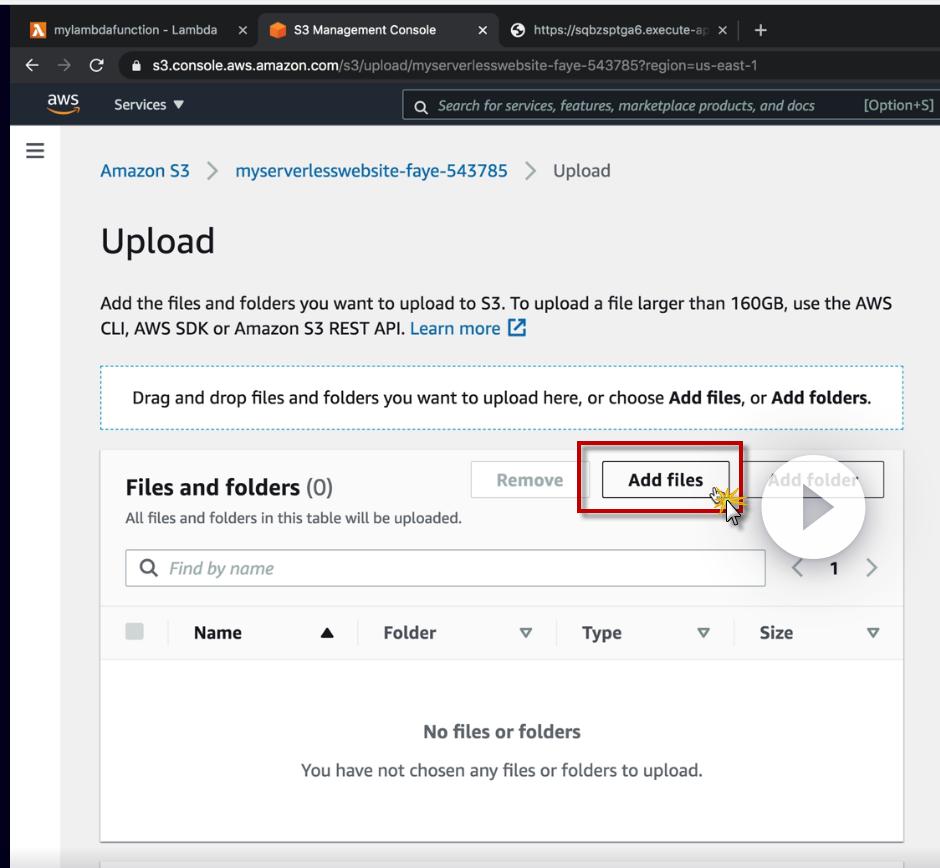This screenshot has width=940, height=868.
Task: Click the Remove button
Action: [x=530, y=480]
